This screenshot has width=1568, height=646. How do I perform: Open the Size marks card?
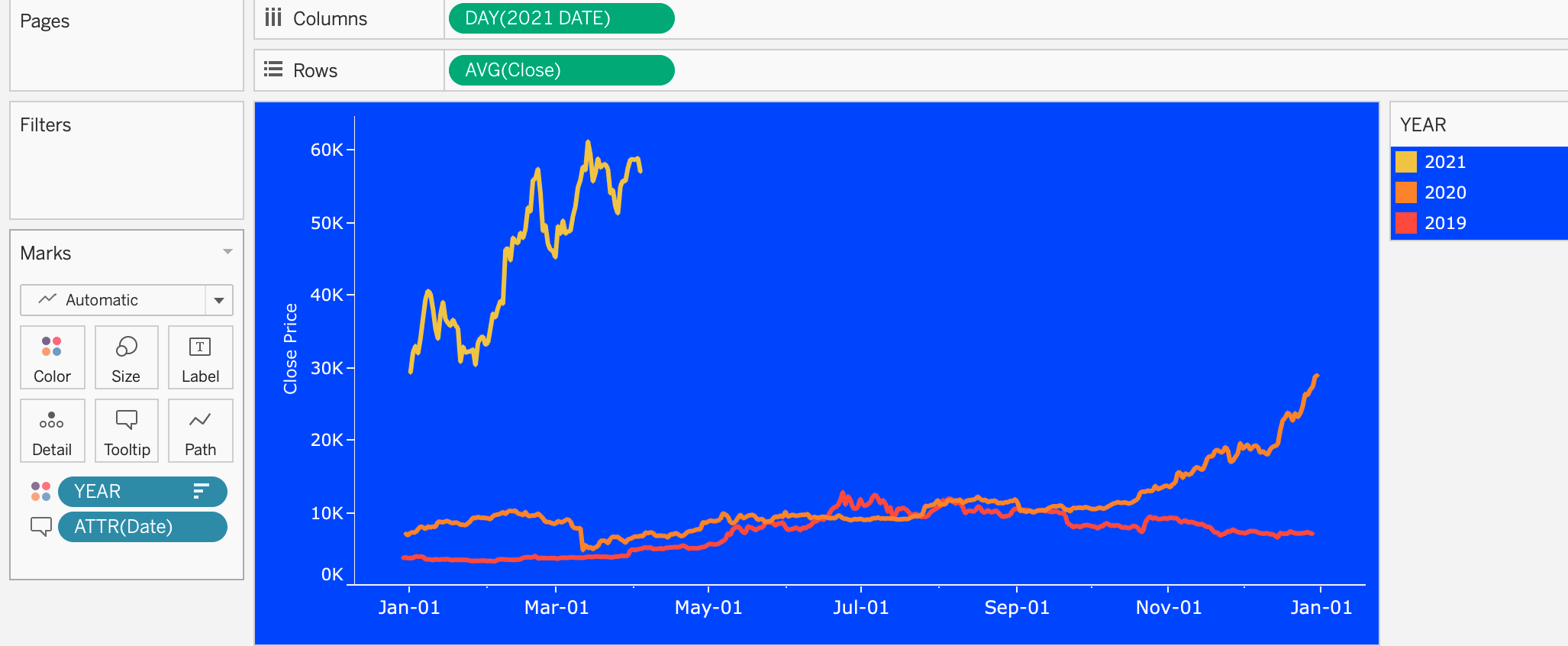[x=126, y=357]
